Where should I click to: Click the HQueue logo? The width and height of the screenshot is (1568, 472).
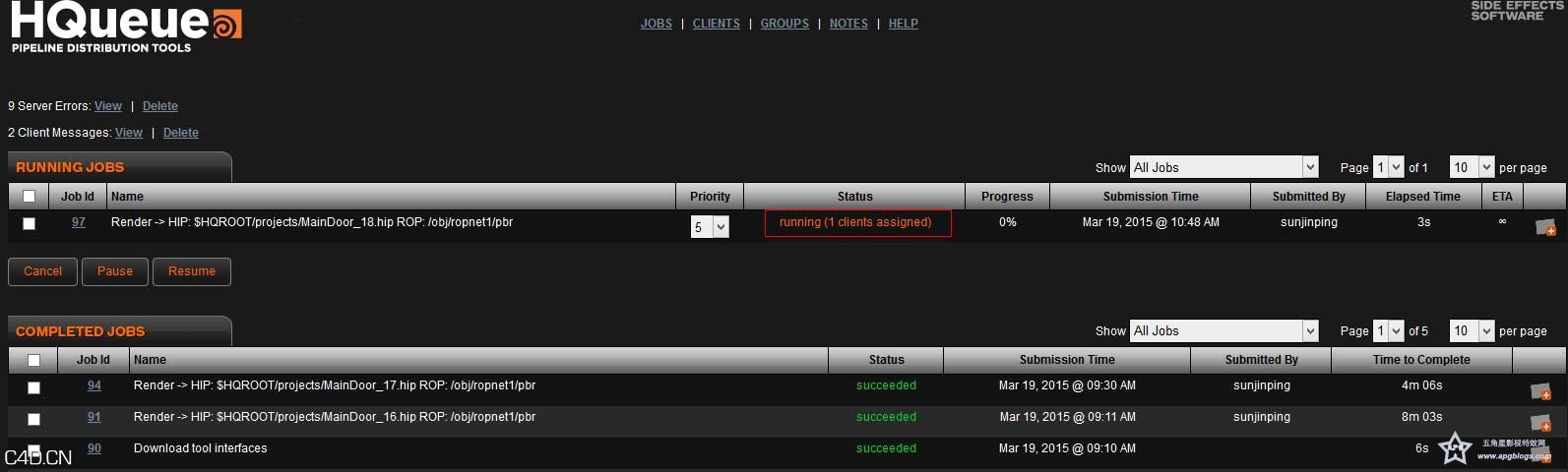(x=125, y=27)
